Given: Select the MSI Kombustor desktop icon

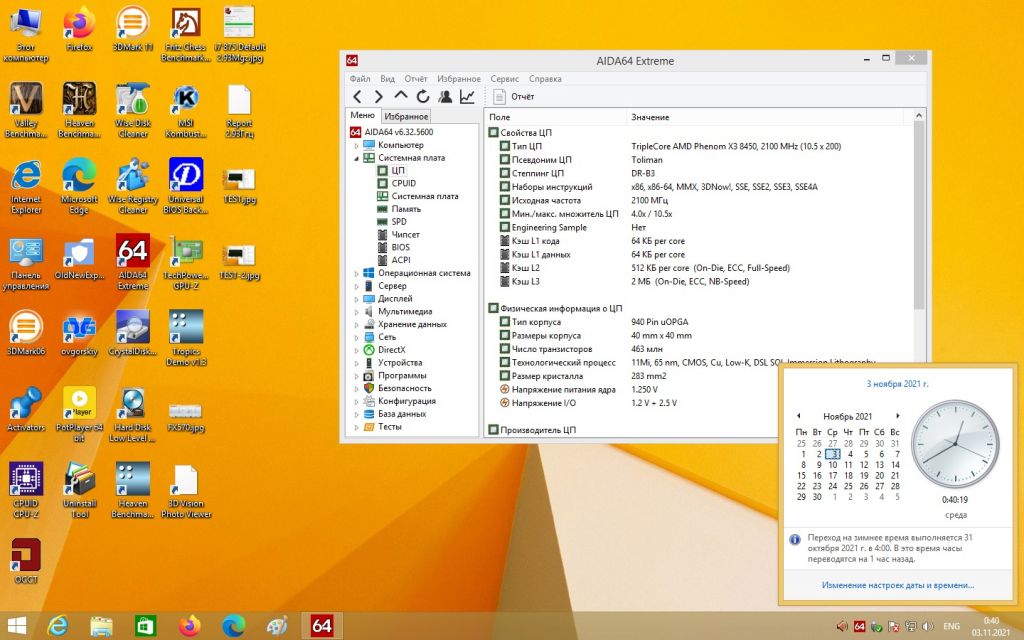Looking at the screenshot, I should (186, 110).
